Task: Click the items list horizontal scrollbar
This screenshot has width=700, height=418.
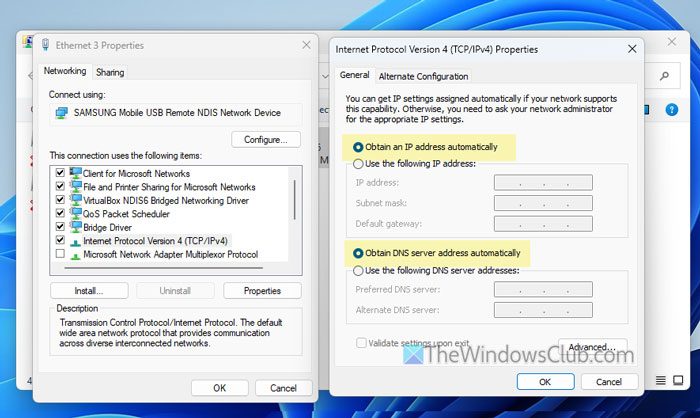Action: coord(163,268)
